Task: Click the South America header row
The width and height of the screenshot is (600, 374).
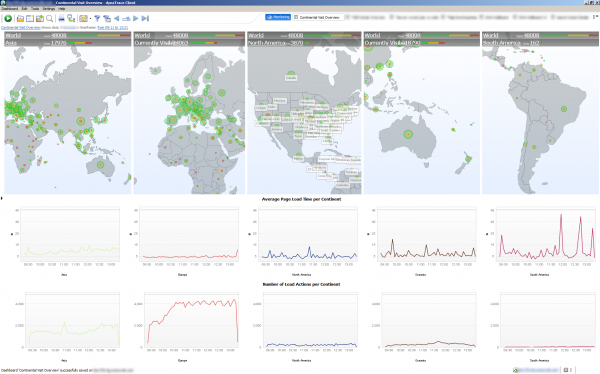Action: click(x=540, y=43)
